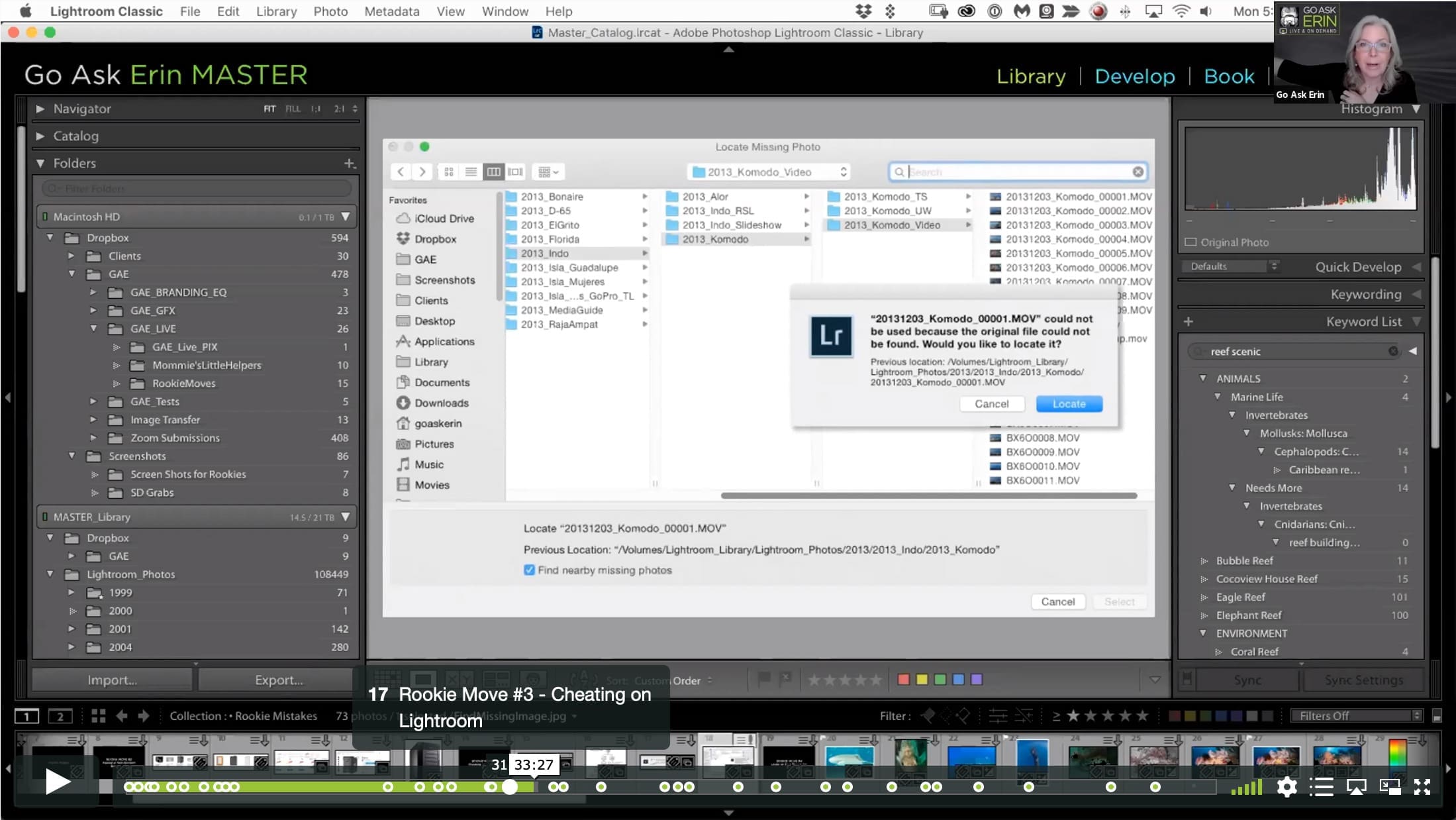This screenshot has height=820, width=1456.
Task: Toggle the Original Photo checkbox
Action: pos(1190,242)
